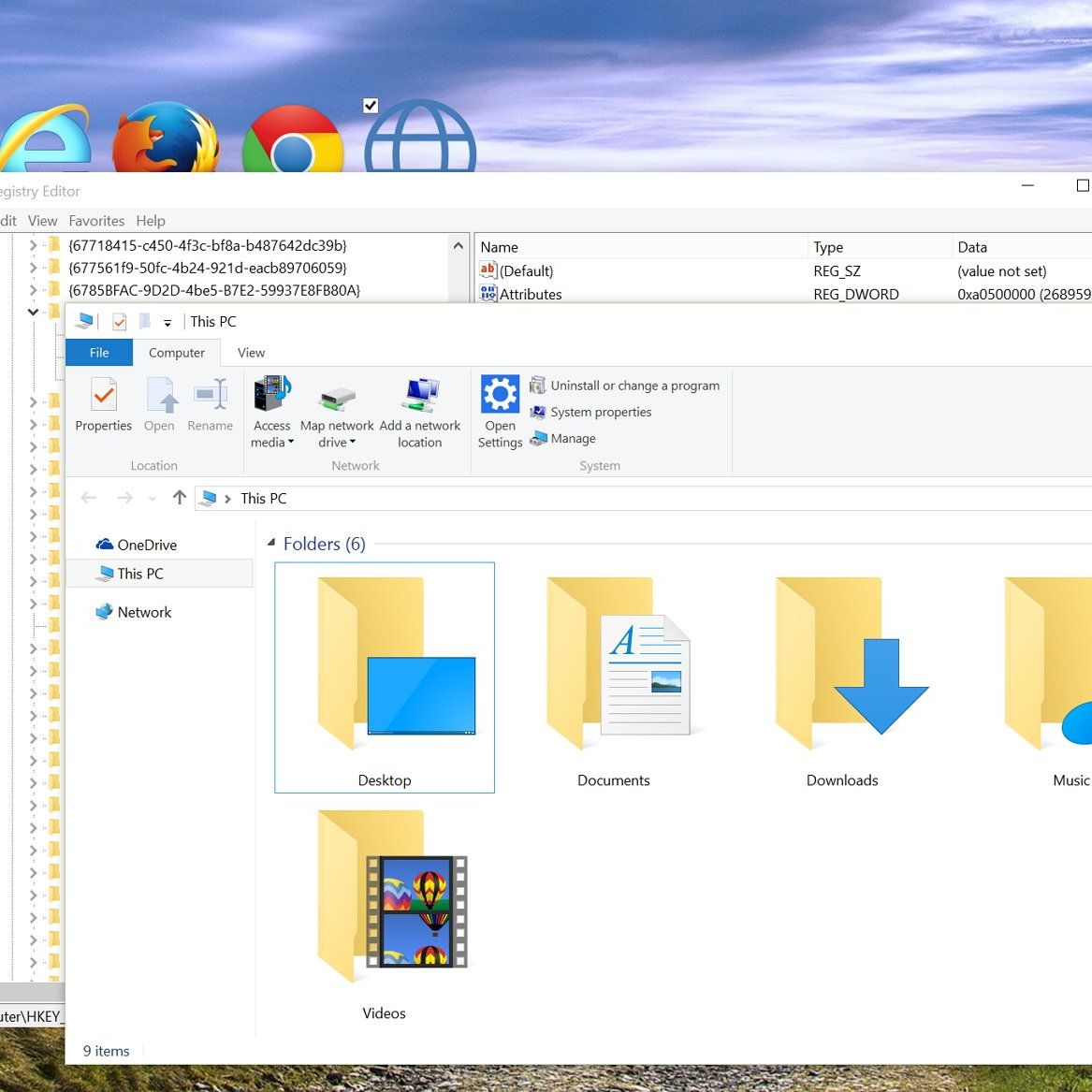Open System properties from the ribbon
This screenshot has height=1092, width=1092.
click(601, 412)
